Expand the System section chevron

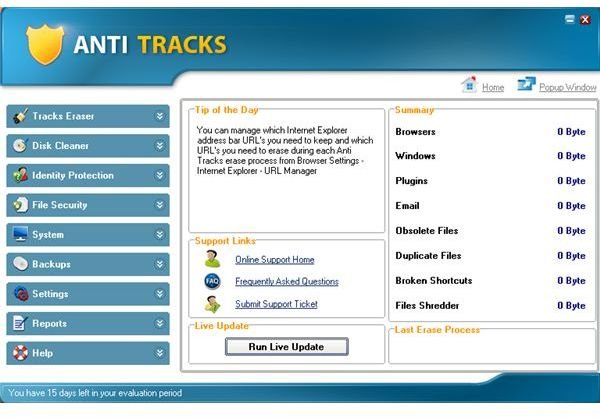point(160,234)
